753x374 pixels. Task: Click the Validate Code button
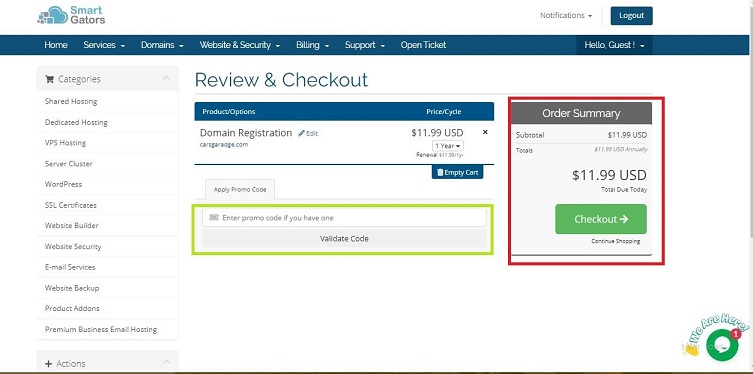click(344, 238)
